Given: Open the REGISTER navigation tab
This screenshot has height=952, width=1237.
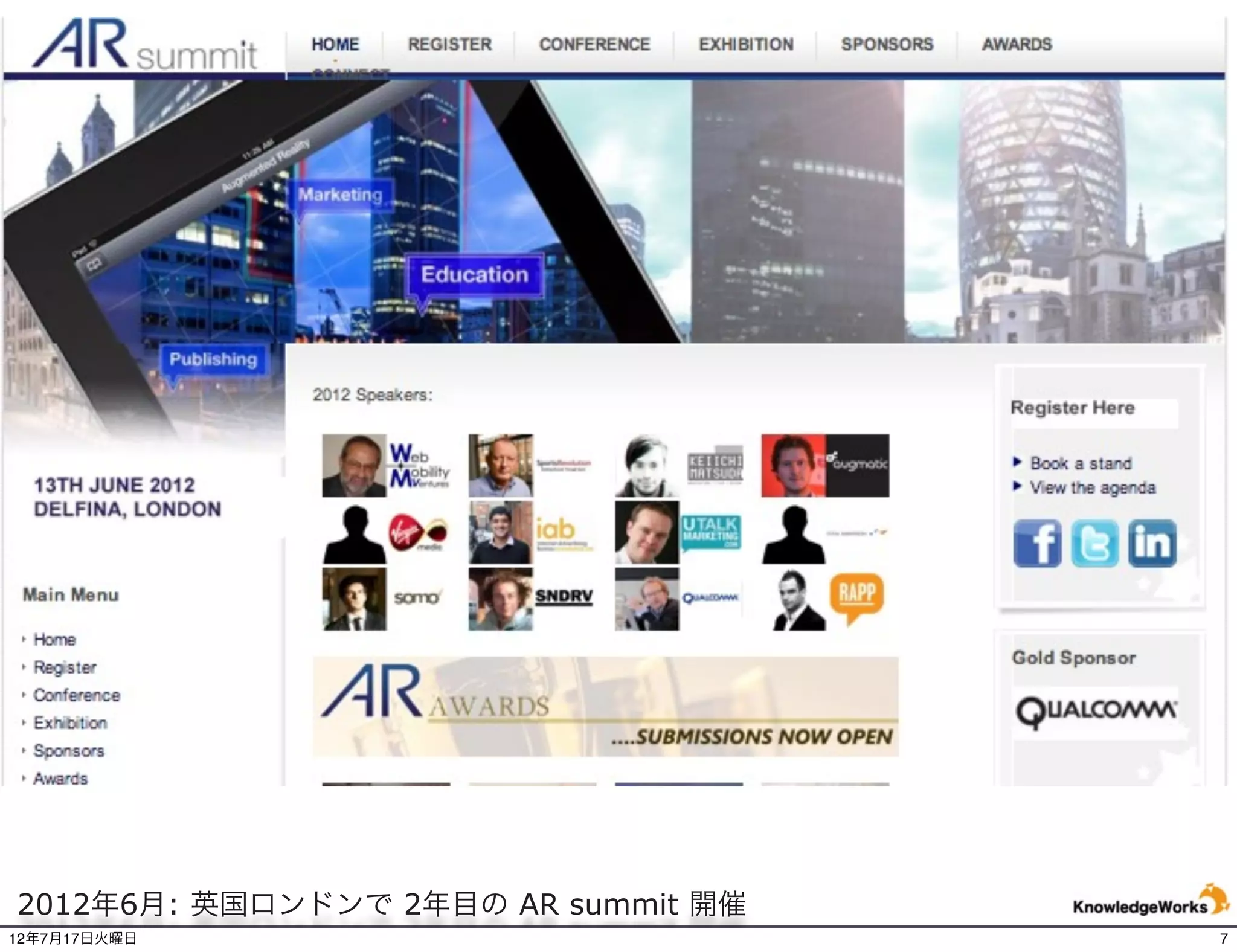Looking at the screenshot, I should (x=449, y=45).
